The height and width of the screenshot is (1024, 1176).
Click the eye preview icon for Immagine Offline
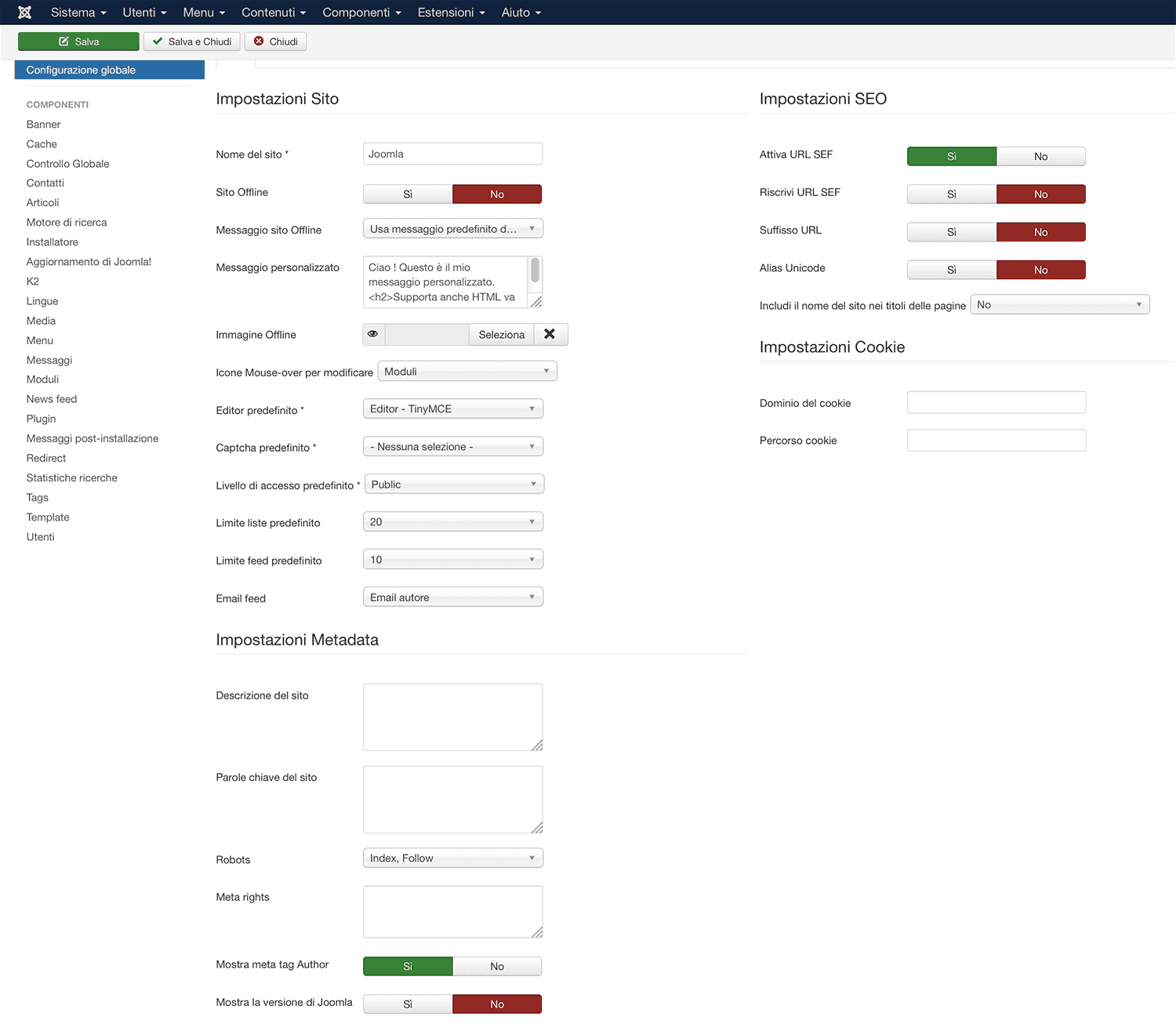(x=373, y=335)
